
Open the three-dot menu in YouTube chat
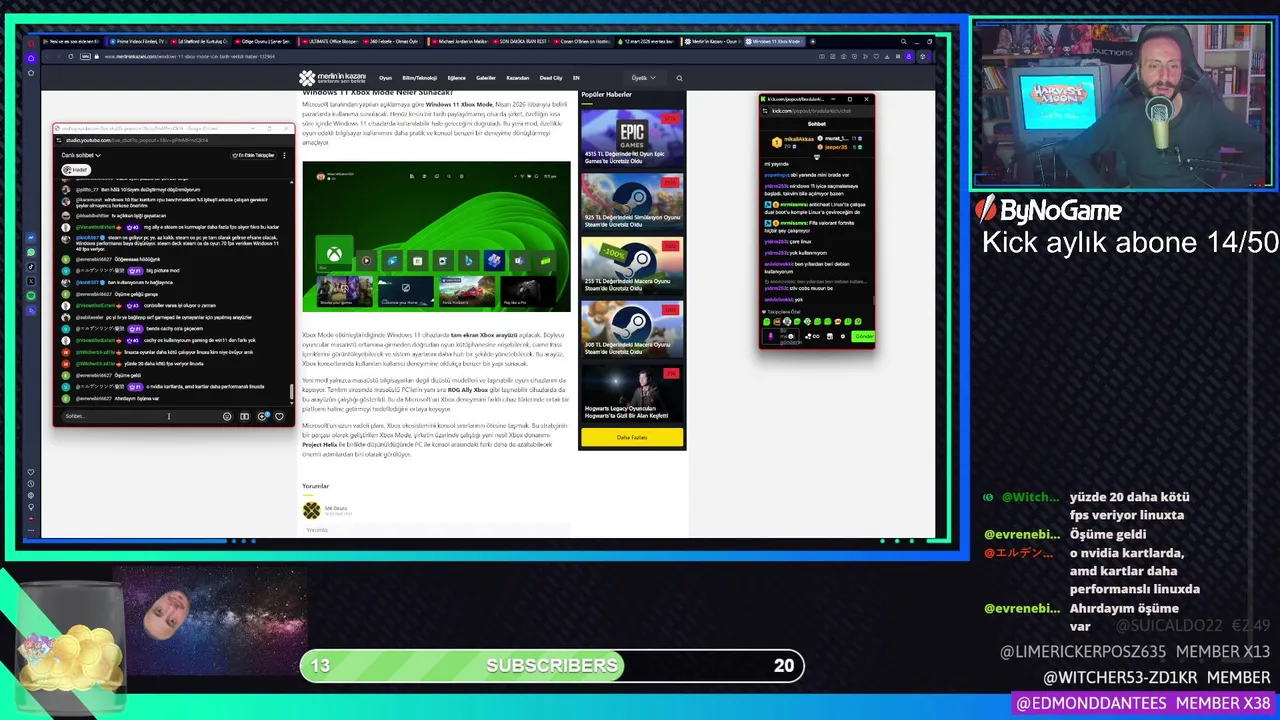point(284,155)
